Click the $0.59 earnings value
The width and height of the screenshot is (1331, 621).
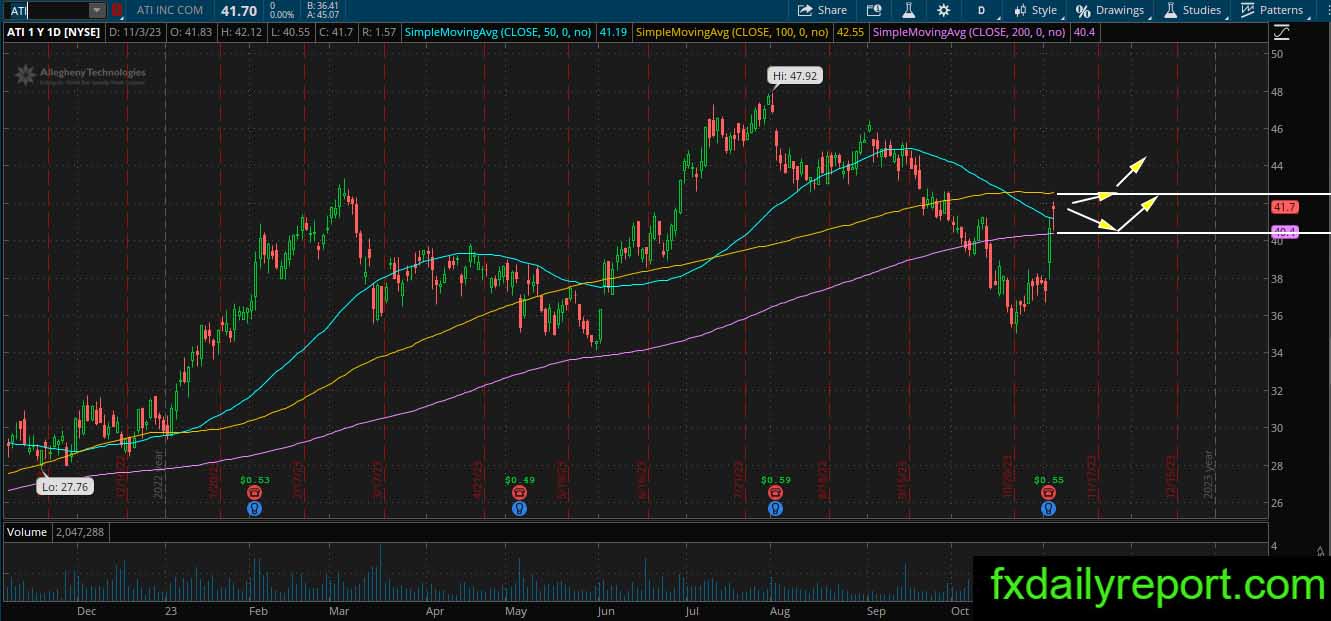[x=775, y=480]
